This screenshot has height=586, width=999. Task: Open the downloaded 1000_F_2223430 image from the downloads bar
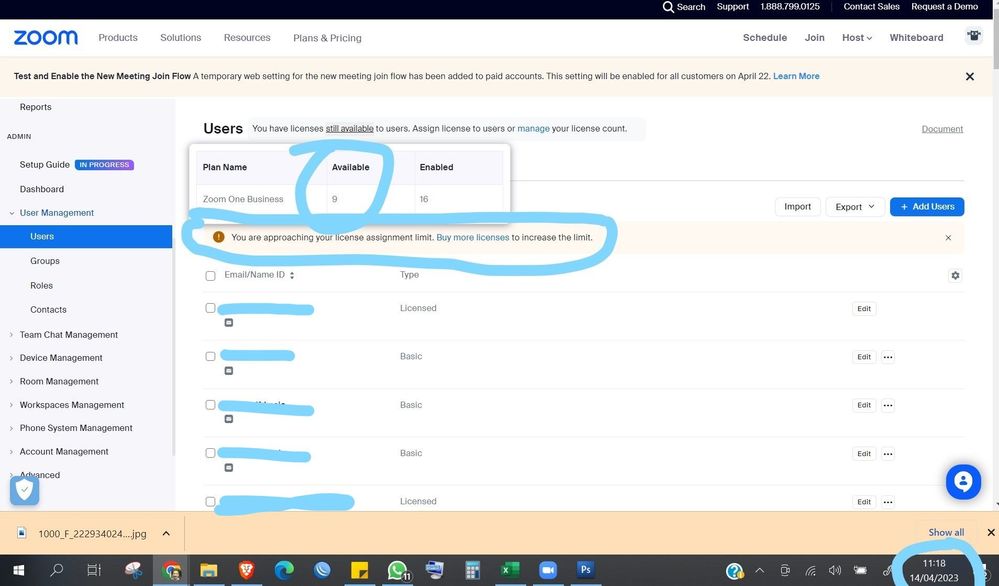tap(89, 533)
